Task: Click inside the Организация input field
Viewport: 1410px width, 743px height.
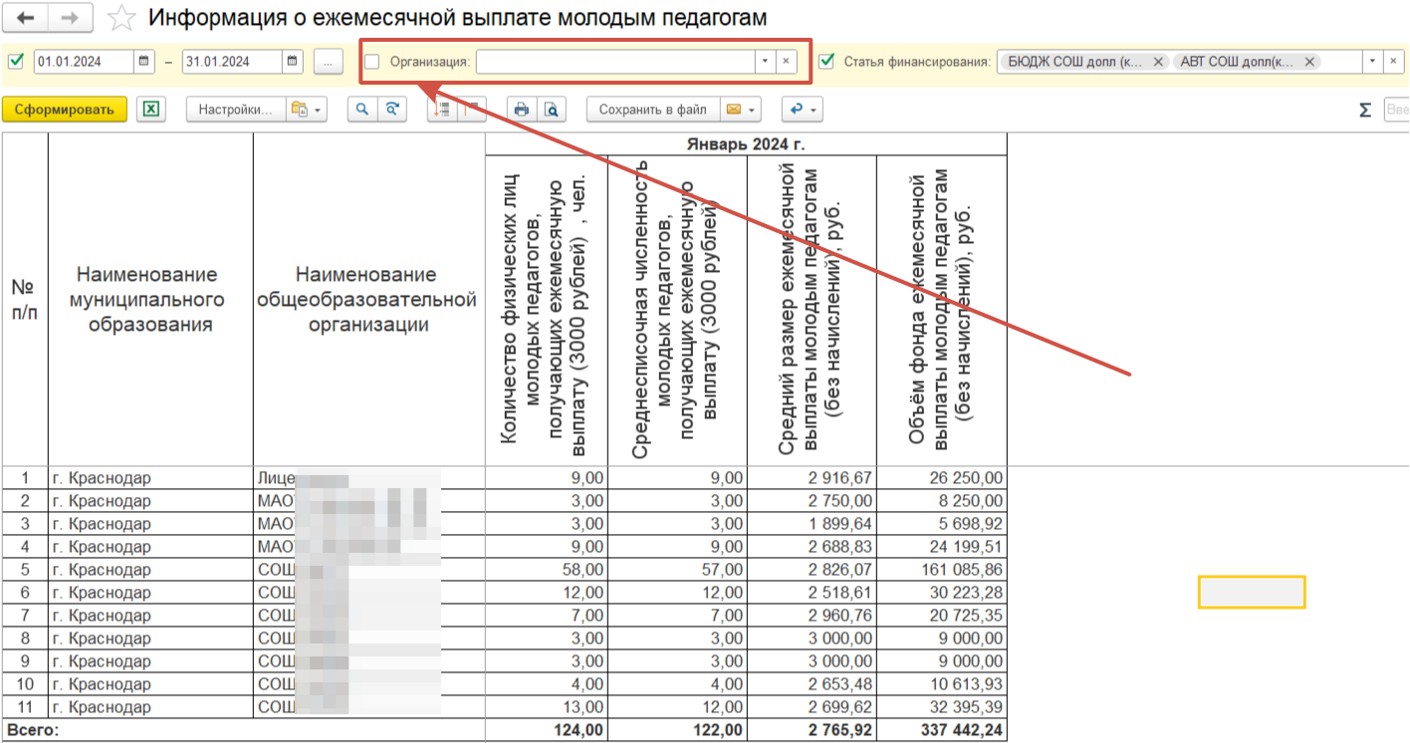Action: (614, 62)
